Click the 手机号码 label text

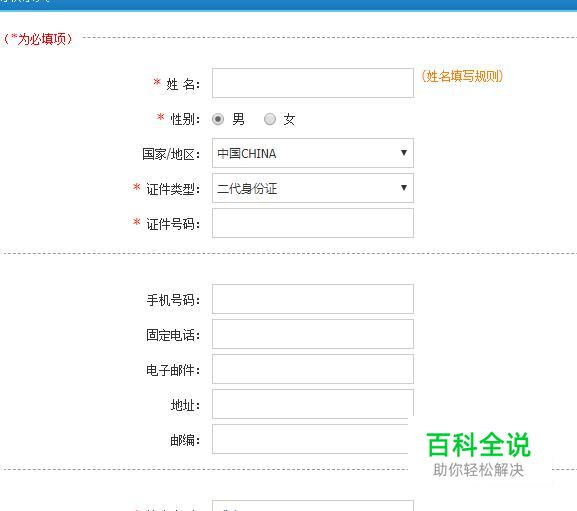pyautogui.click(x=173, y=300)
